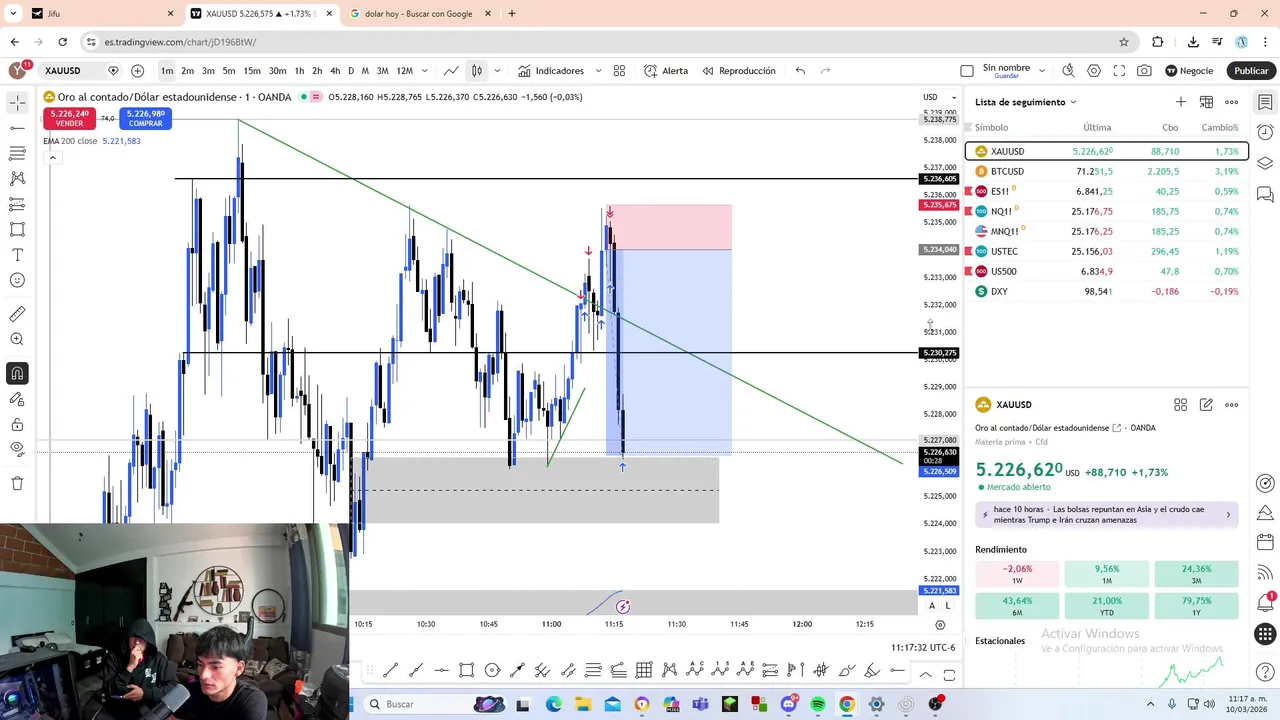Image resolution: width=1280 pixels, height=720 pixels.
Task: Open quick search magnifier icon
Action: click(x=1068, y=71)
